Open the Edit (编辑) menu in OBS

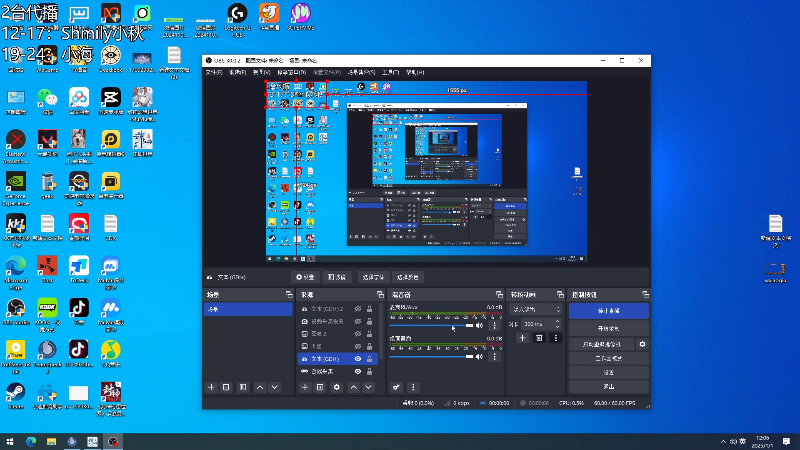[x=237, y=72]
